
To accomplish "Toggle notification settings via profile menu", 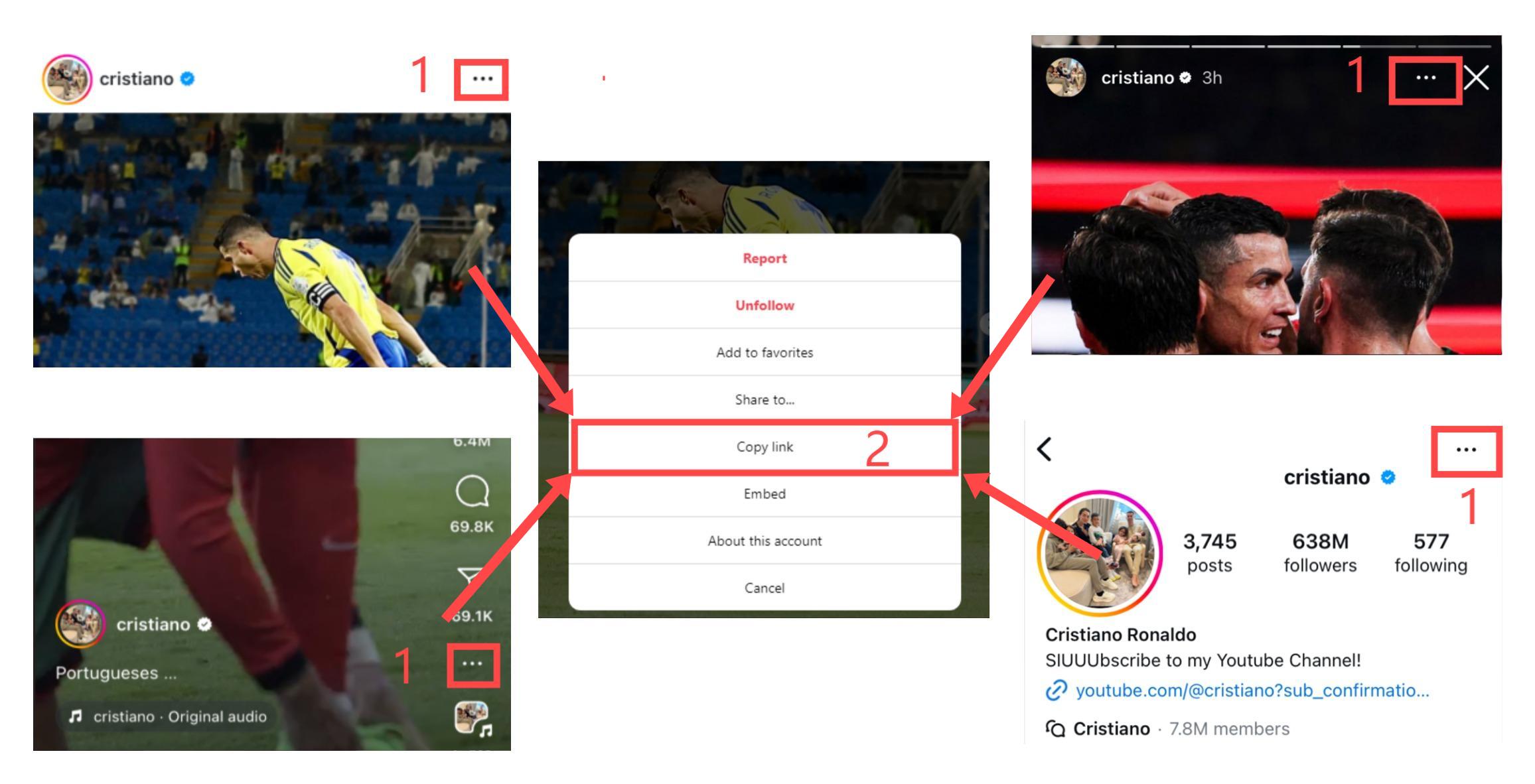I will [1462, 450].
